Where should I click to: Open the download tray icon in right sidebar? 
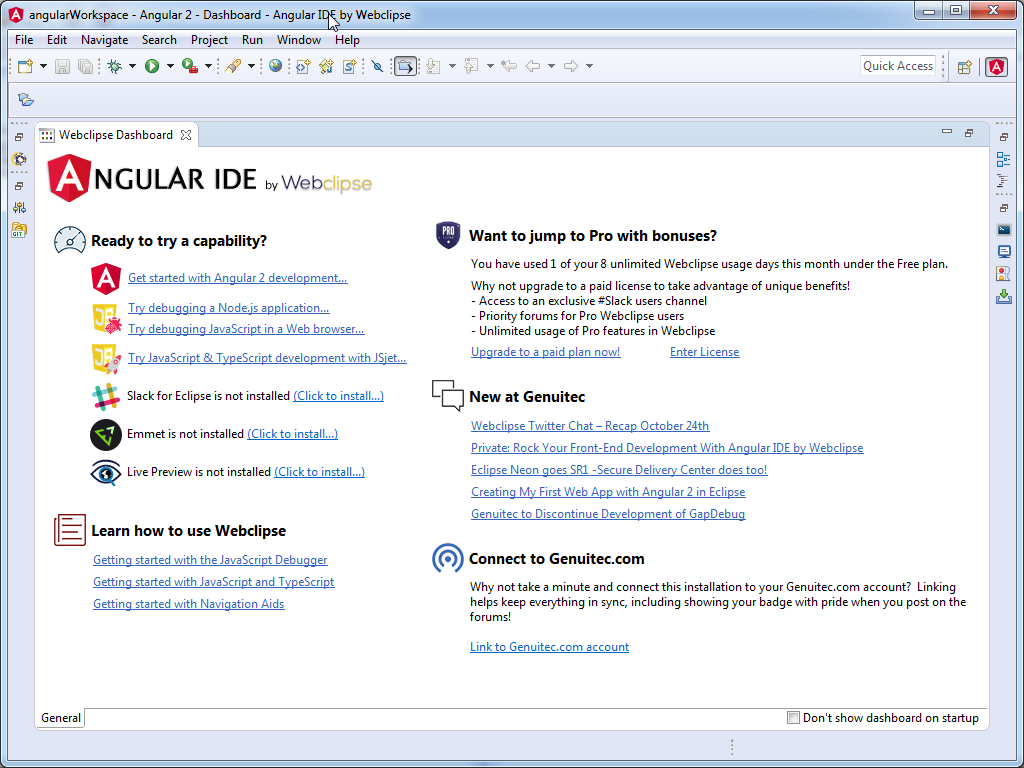pos(1004,296)
